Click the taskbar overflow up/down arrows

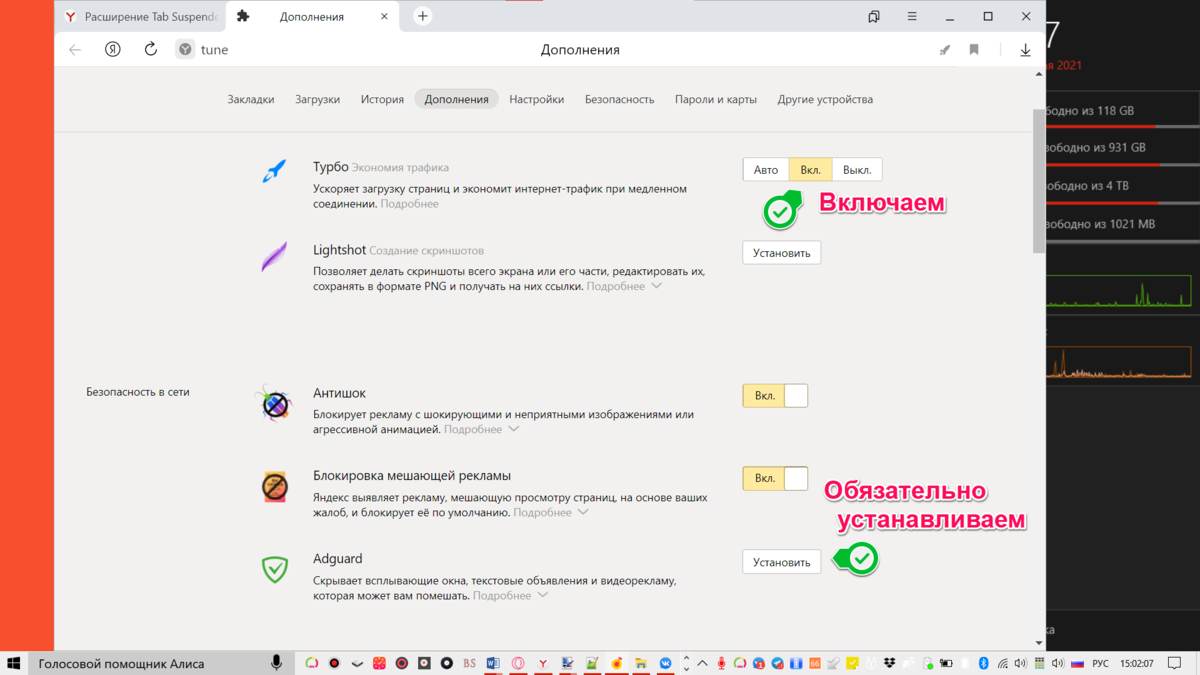pos(686,663)
